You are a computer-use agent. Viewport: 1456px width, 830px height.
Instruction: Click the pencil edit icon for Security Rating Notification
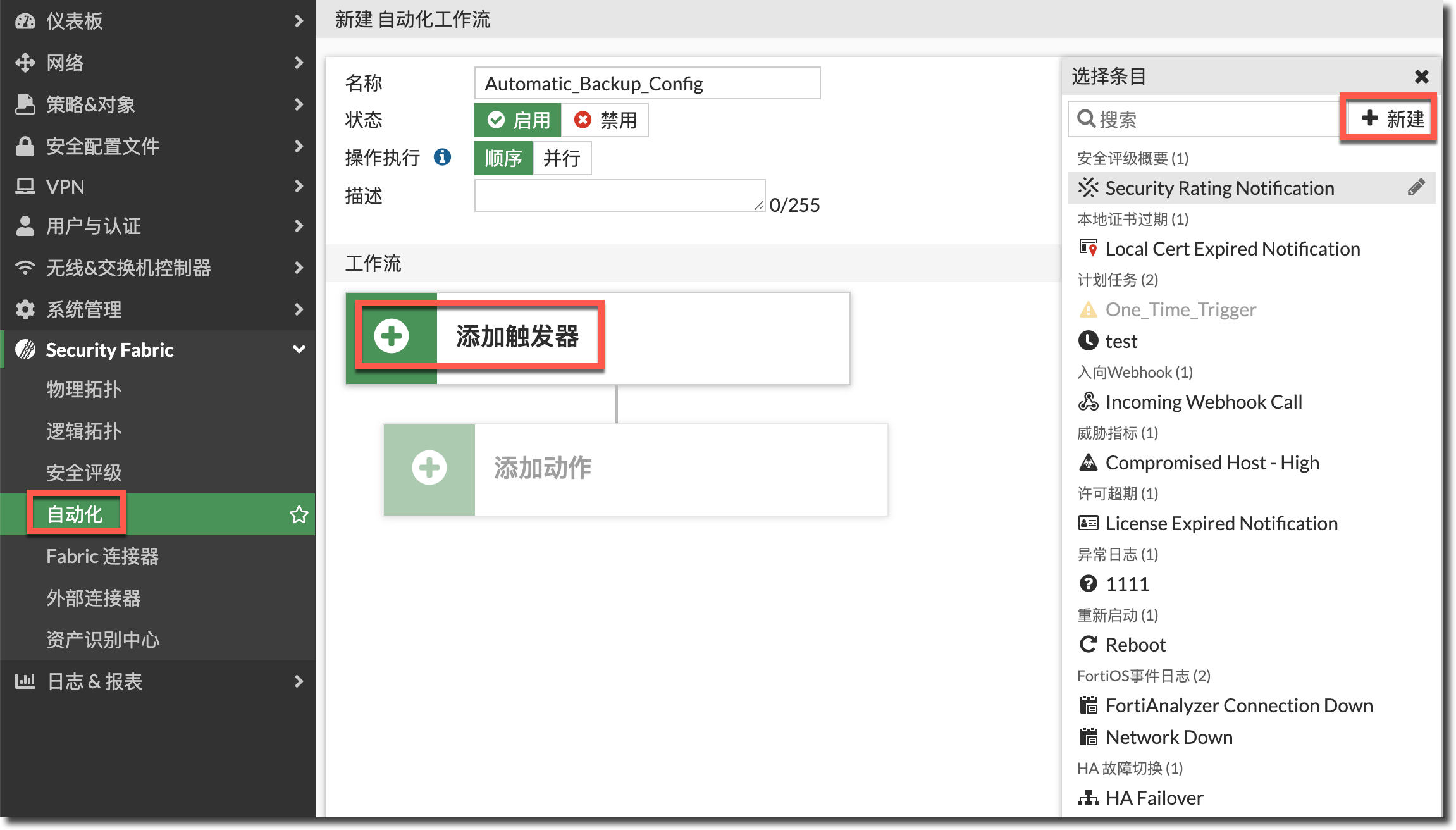pos(1416,187)
